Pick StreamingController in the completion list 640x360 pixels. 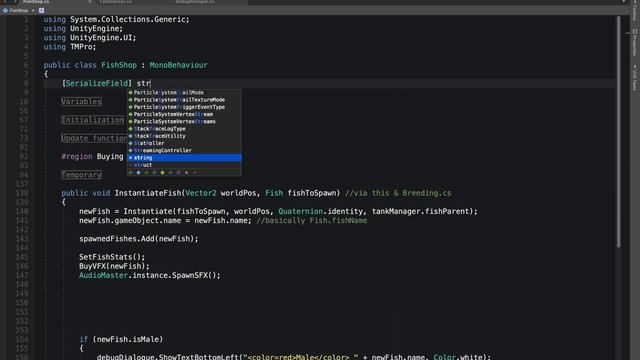click(x=184, y=150)
